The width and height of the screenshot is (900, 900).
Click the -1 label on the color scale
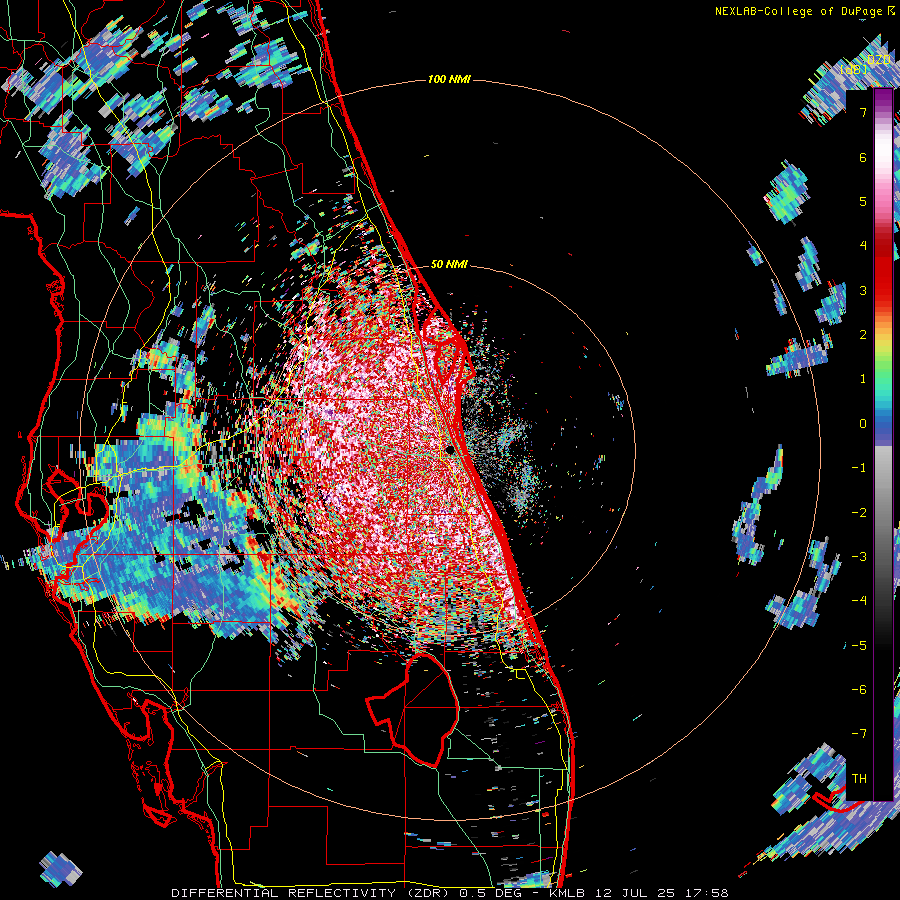click(859, 468)
